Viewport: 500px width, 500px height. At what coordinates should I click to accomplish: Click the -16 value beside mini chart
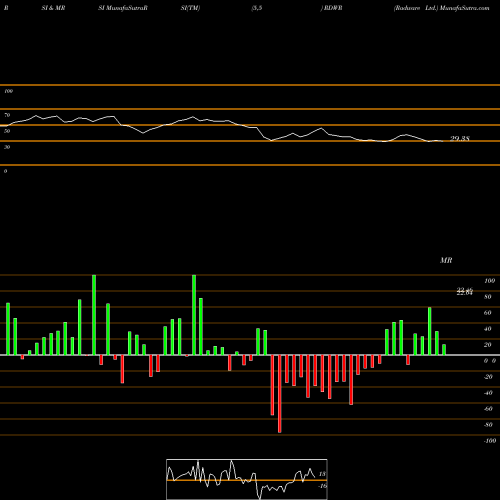pyautogui.click(x=322, y=486)
